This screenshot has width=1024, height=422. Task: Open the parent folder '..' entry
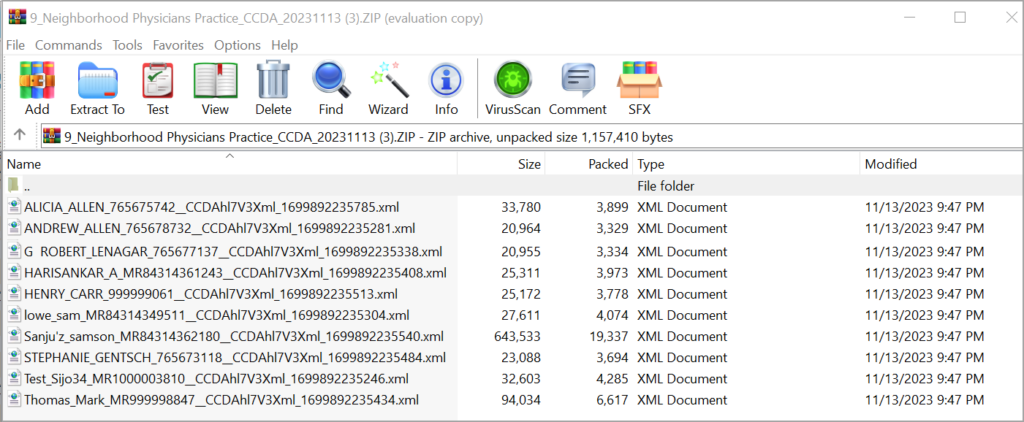click(x=27, y=186)
